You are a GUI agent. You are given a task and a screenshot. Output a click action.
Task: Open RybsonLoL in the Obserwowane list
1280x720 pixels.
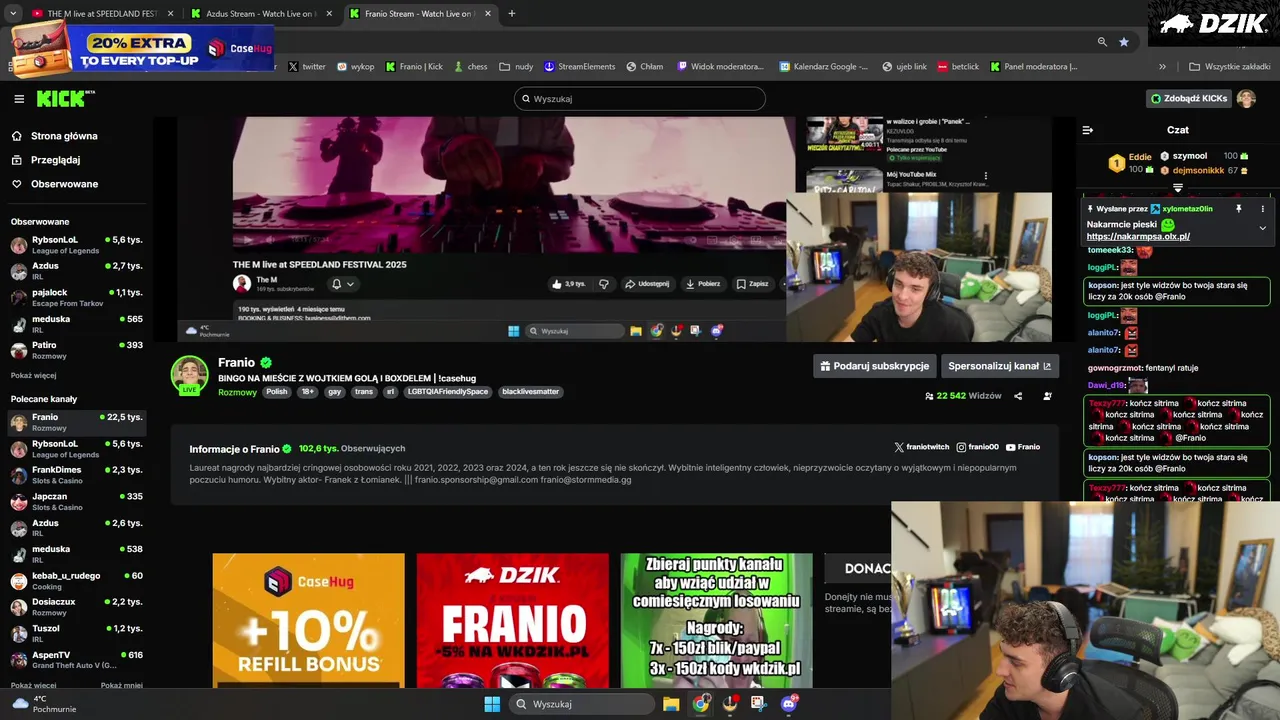click(77, 245)
